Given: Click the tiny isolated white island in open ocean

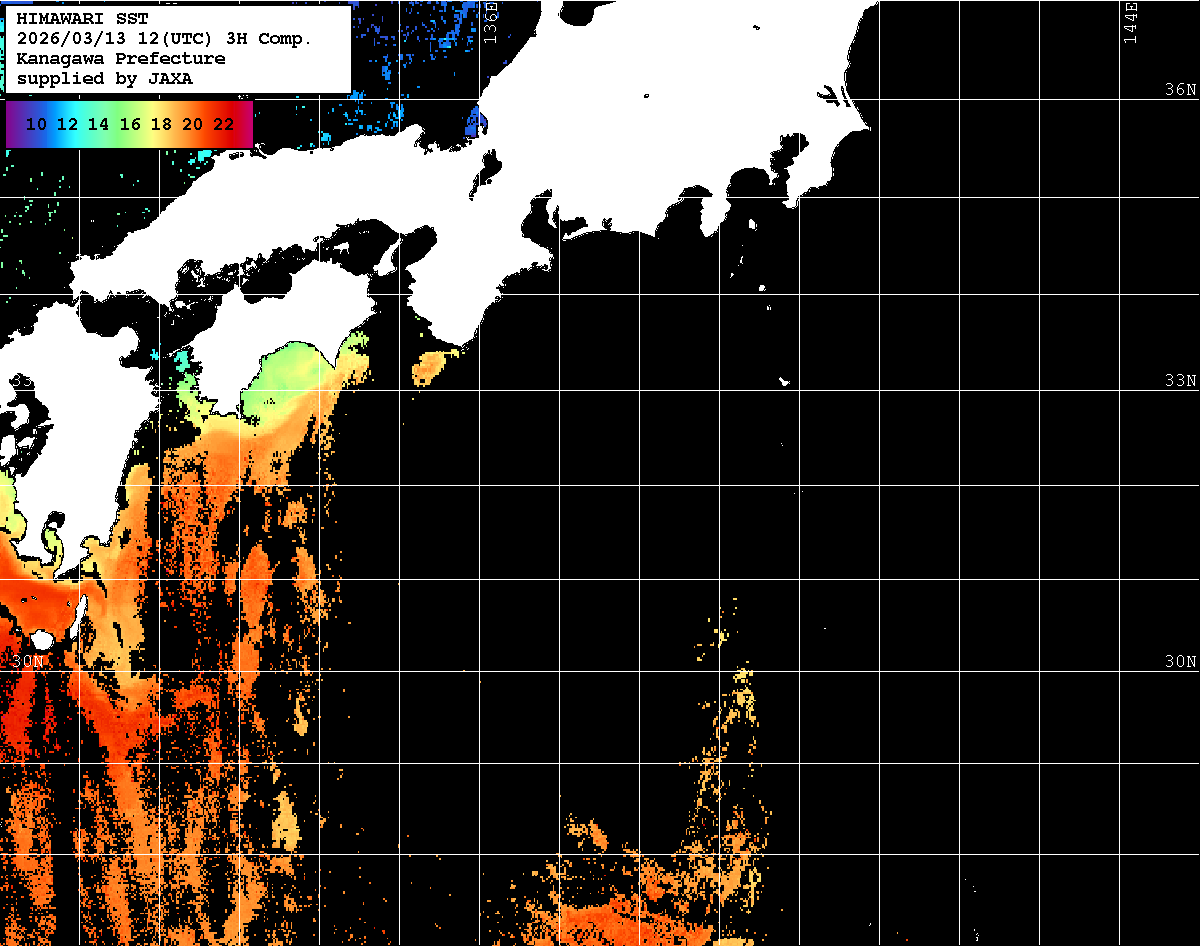Looking at the screenshot, I should [x=785, y=381].
